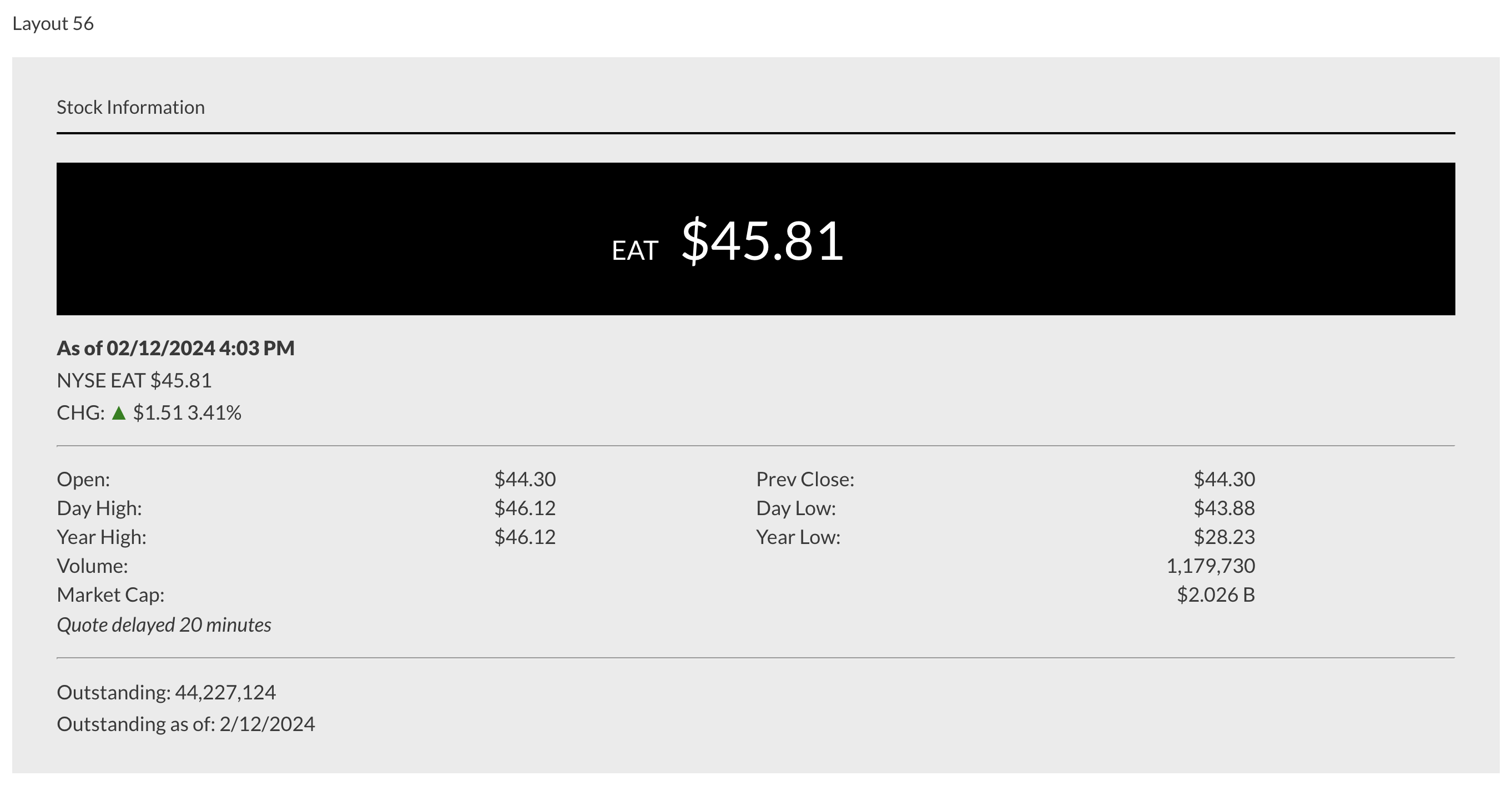Click the Volume value 1,179,730

point(1210,566)
